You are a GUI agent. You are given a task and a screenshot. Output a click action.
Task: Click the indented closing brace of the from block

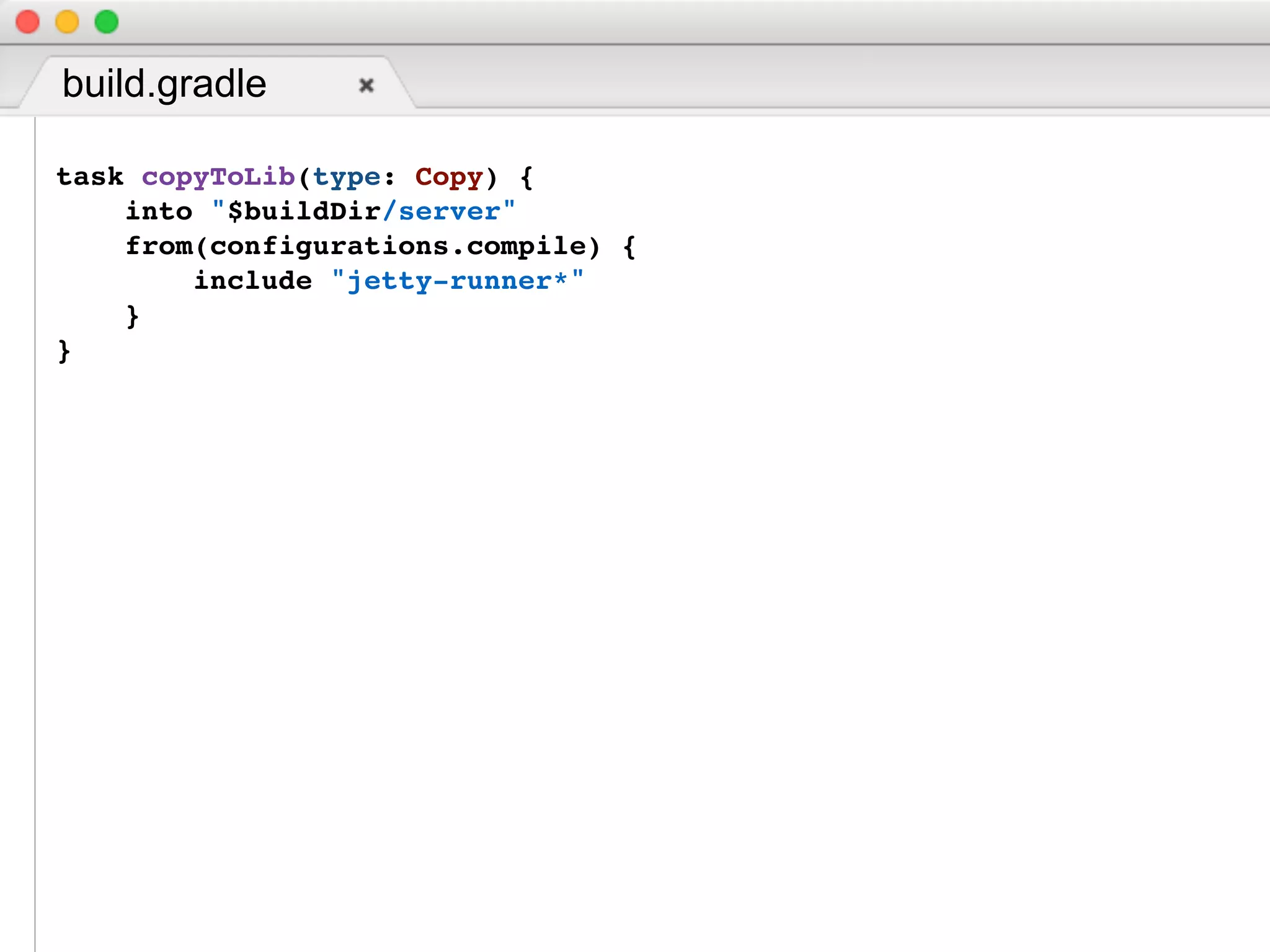click(x=132, y=317)
